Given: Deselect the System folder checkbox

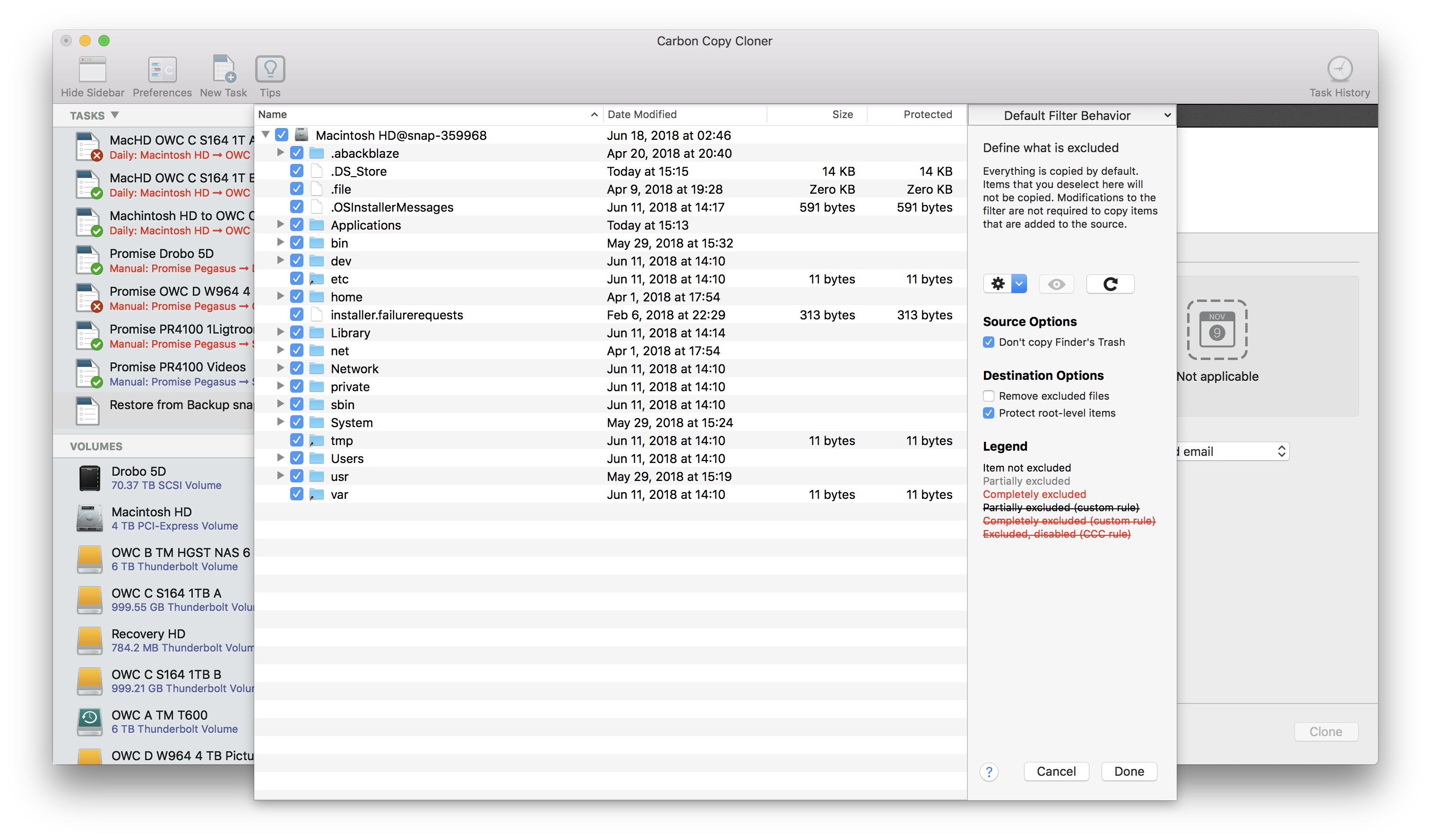Looking at the screenshot, I should click(x=296, y=422).
